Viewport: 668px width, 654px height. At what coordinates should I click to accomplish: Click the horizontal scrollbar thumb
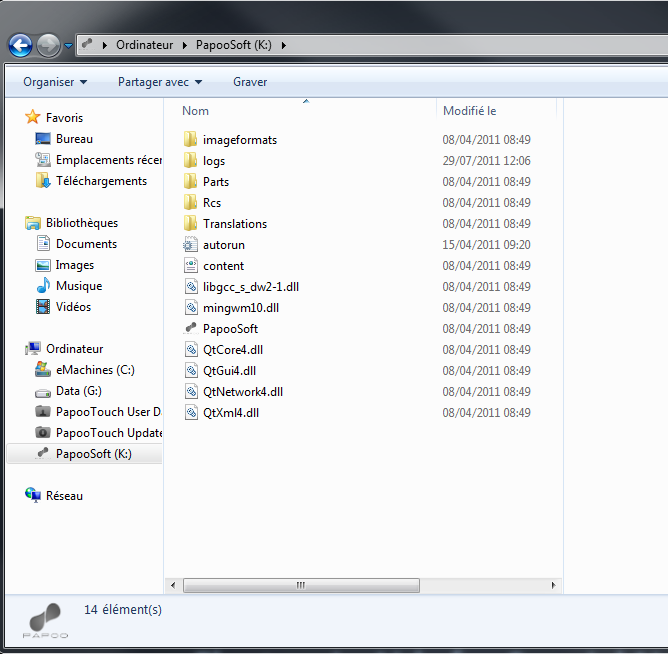pos(301,585)
